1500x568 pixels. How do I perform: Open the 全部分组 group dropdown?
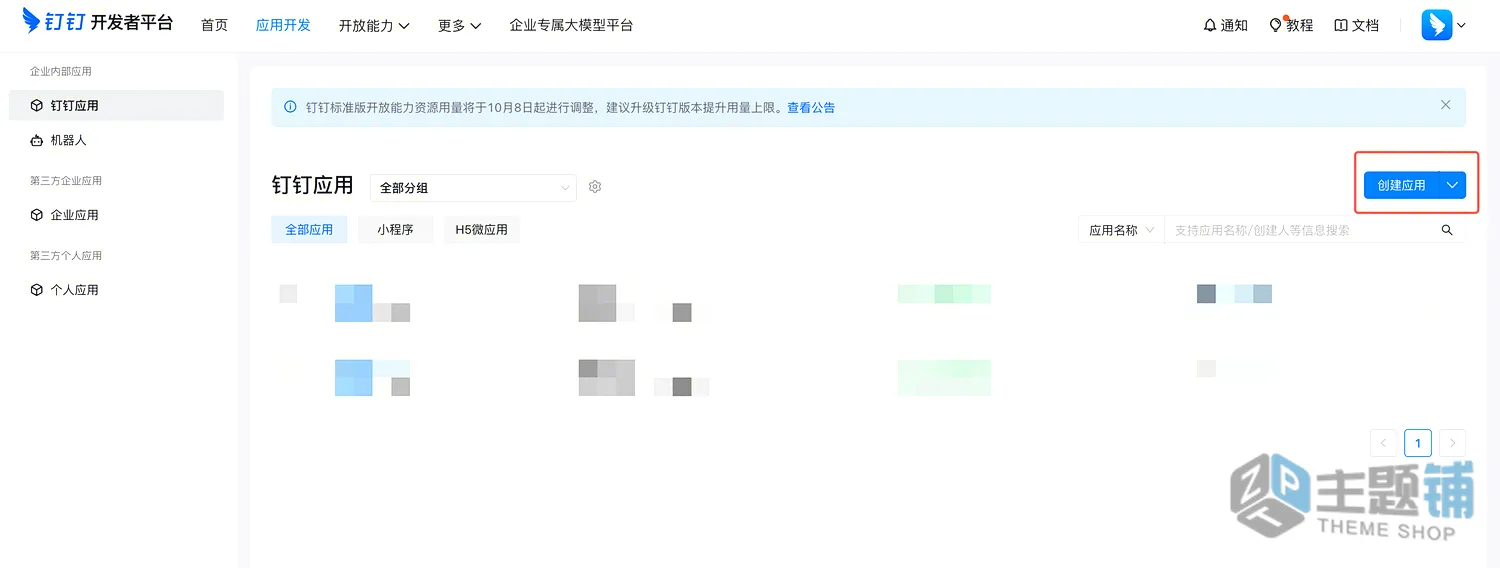[473, 187]
